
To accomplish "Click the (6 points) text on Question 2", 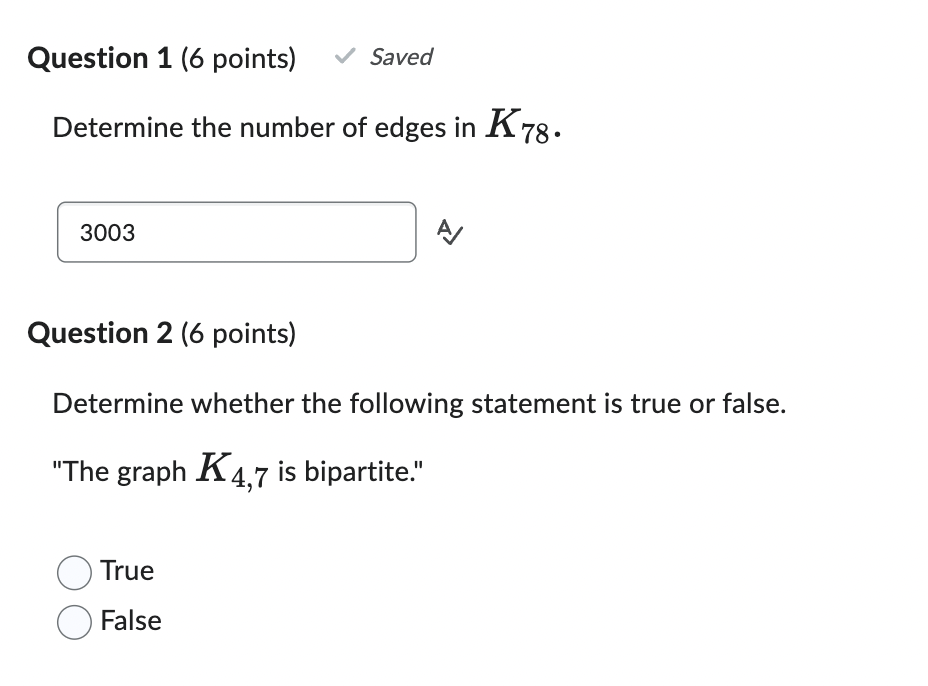I will (237, 333).
